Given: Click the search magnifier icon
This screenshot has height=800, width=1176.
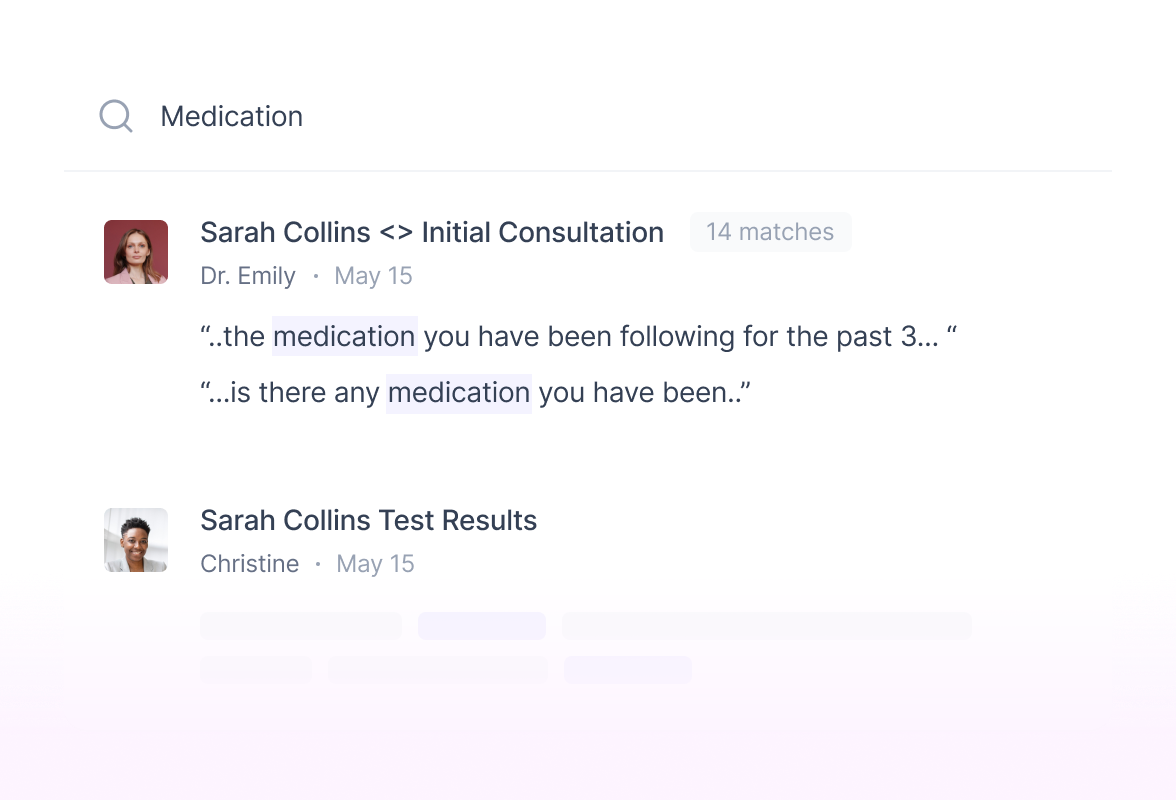Looking at the screenshot, I should [116, 116].
